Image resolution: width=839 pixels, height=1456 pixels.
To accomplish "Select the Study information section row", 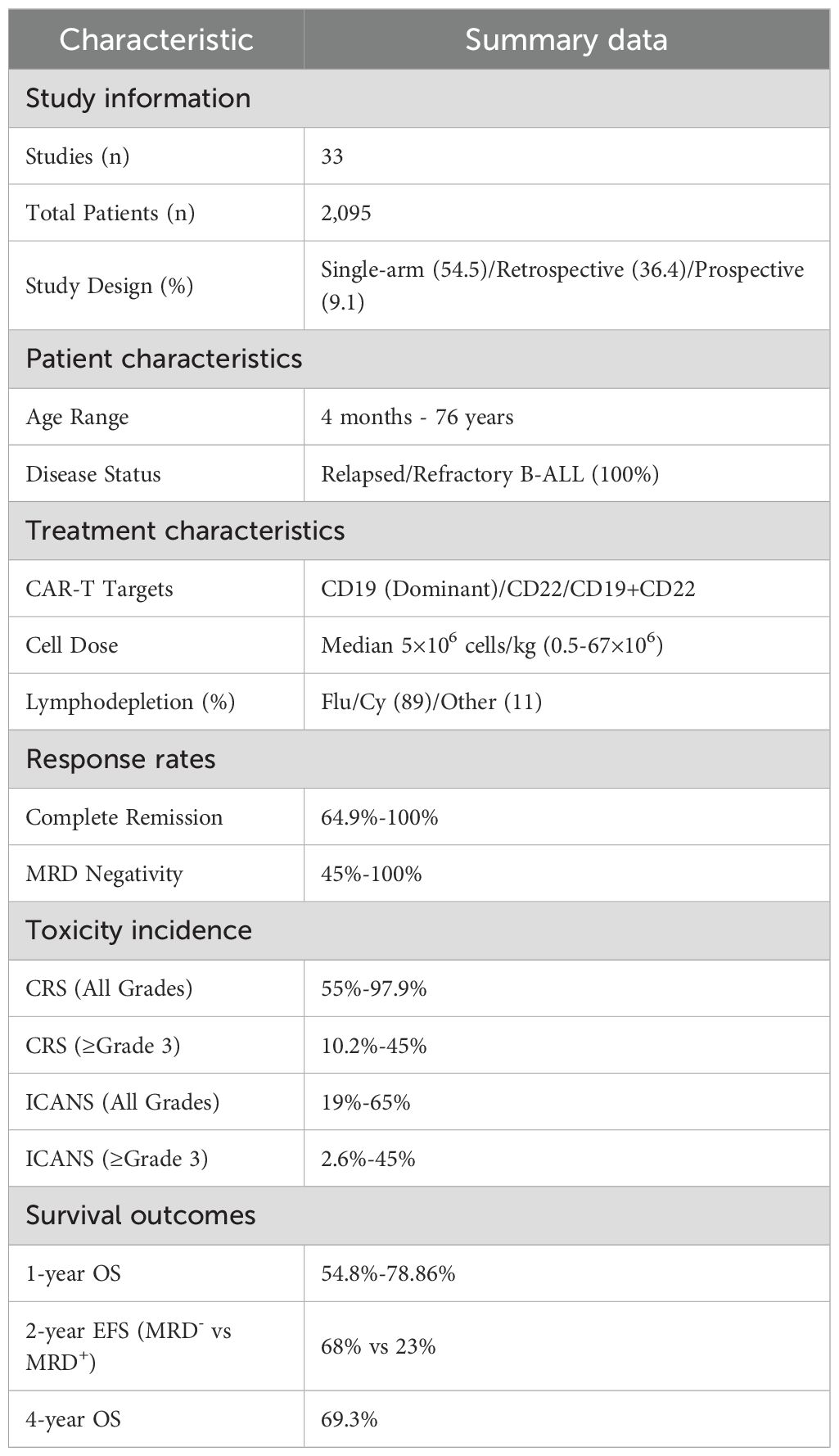I will pos(138,98).
